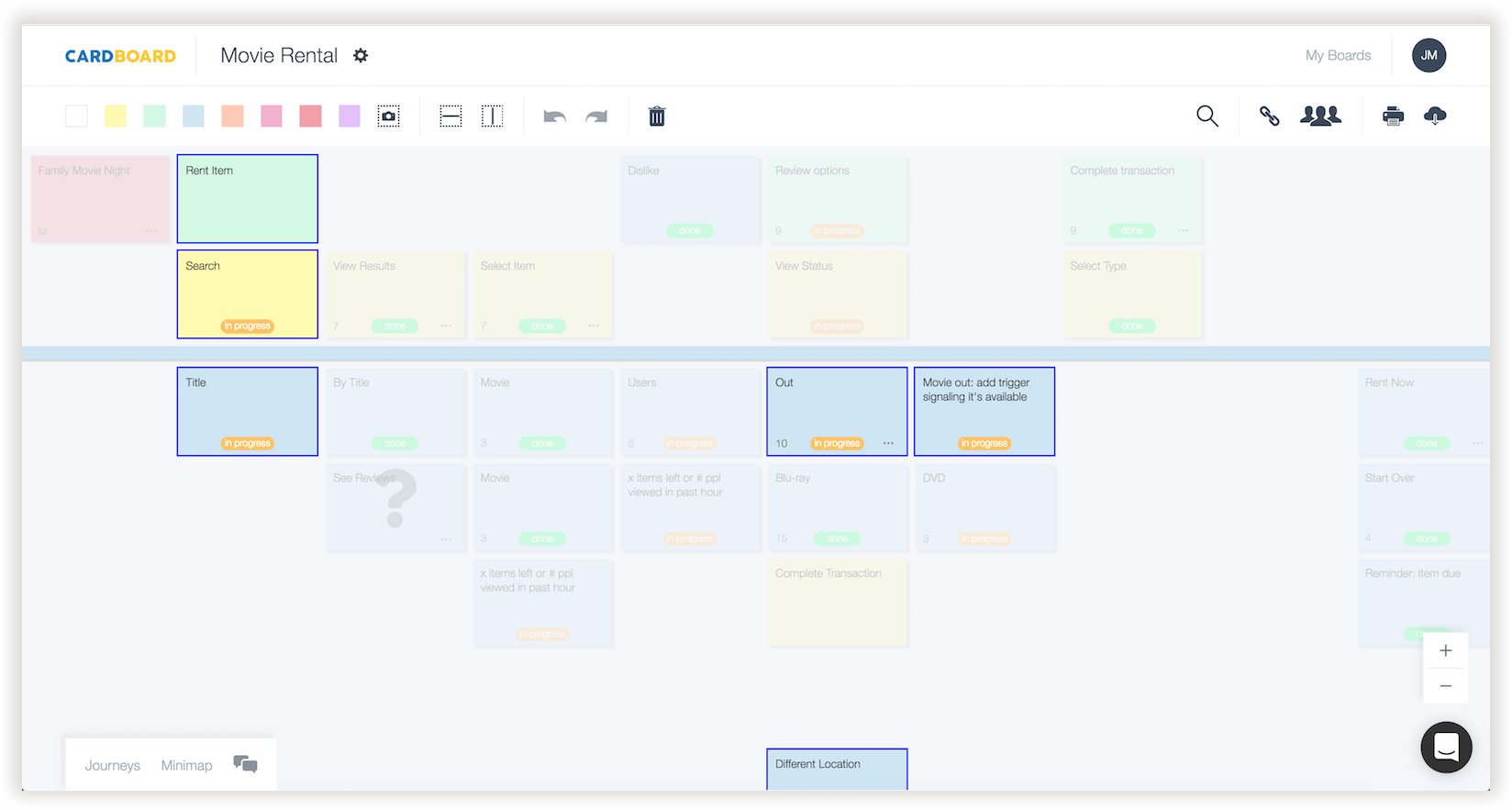The height and width of the screenshot is (810, 1512).
Task: Click the Blu-ray card
Action: 838,507
